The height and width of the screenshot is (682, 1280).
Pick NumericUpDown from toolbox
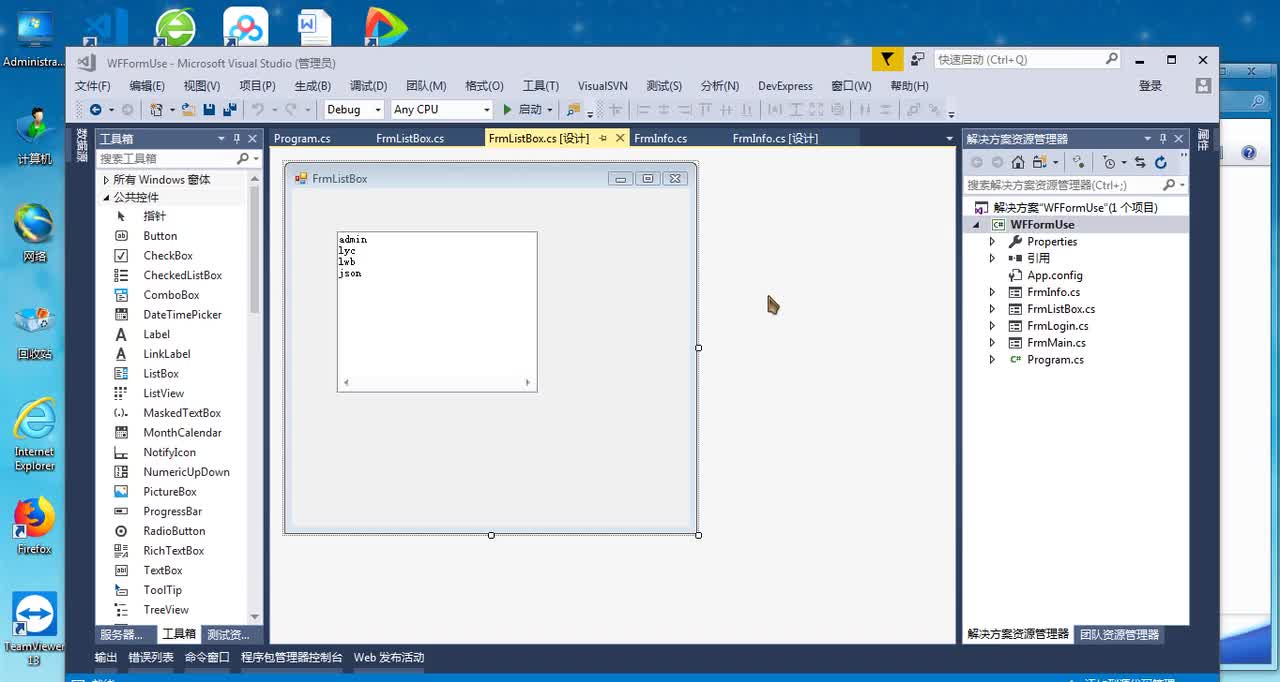tap(186, 472)
